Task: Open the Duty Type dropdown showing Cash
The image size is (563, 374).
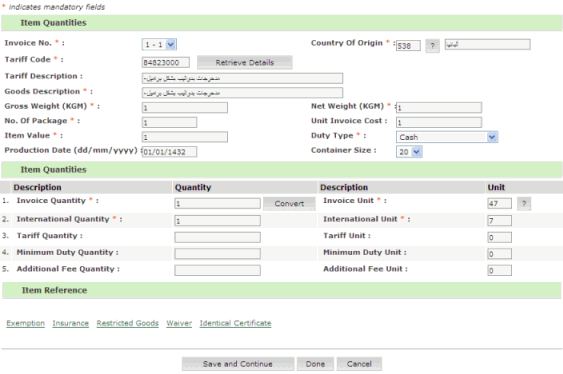Action: coord(447,137)
